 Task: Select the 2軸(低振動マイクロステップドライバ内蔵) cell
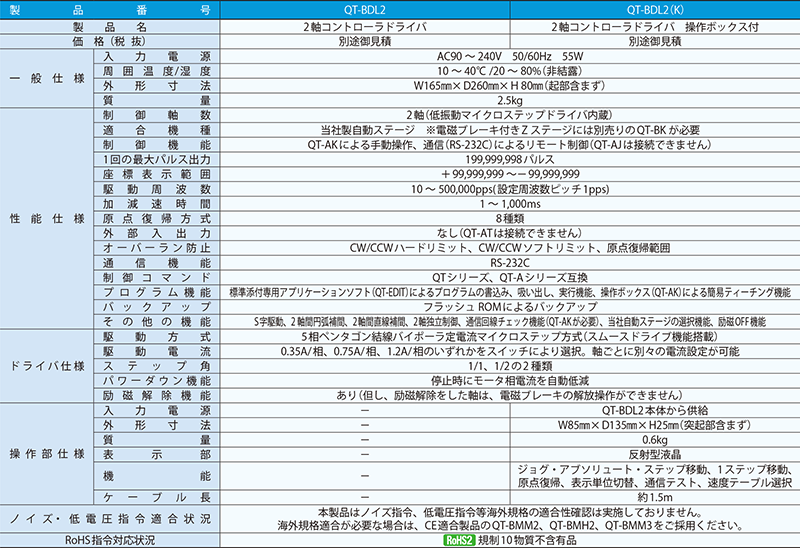tap(510, 115)
